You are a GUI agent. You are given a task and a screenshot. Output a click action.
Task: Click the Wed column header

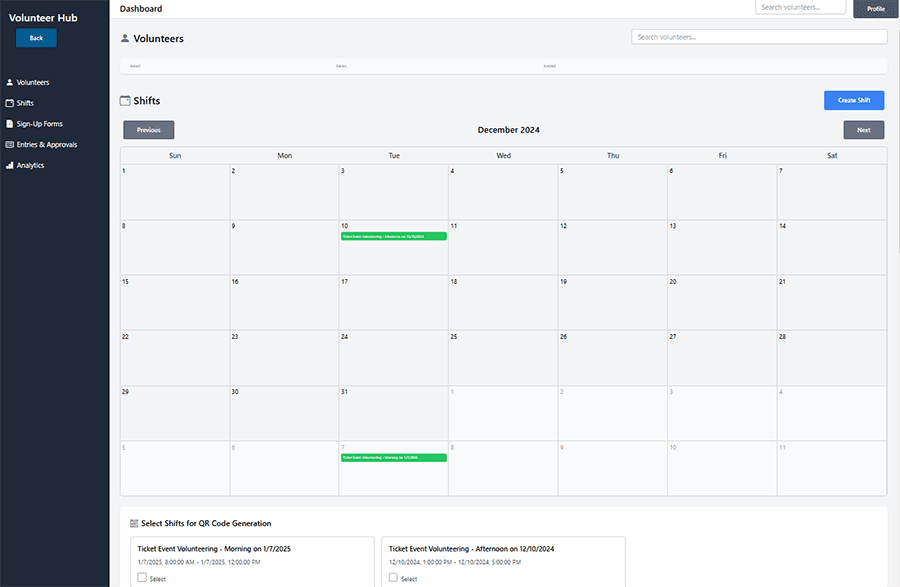coord(503,156)
